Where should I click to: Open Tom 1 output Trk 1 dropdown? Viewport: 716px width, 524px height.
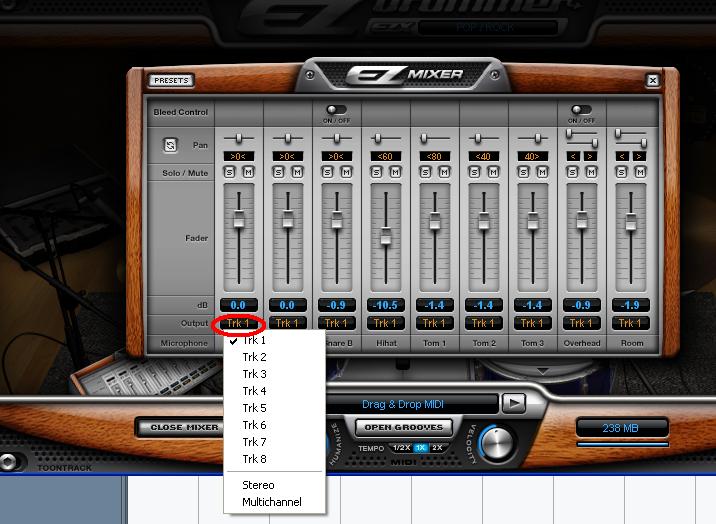pyautogui.click(x=435, y=323)
